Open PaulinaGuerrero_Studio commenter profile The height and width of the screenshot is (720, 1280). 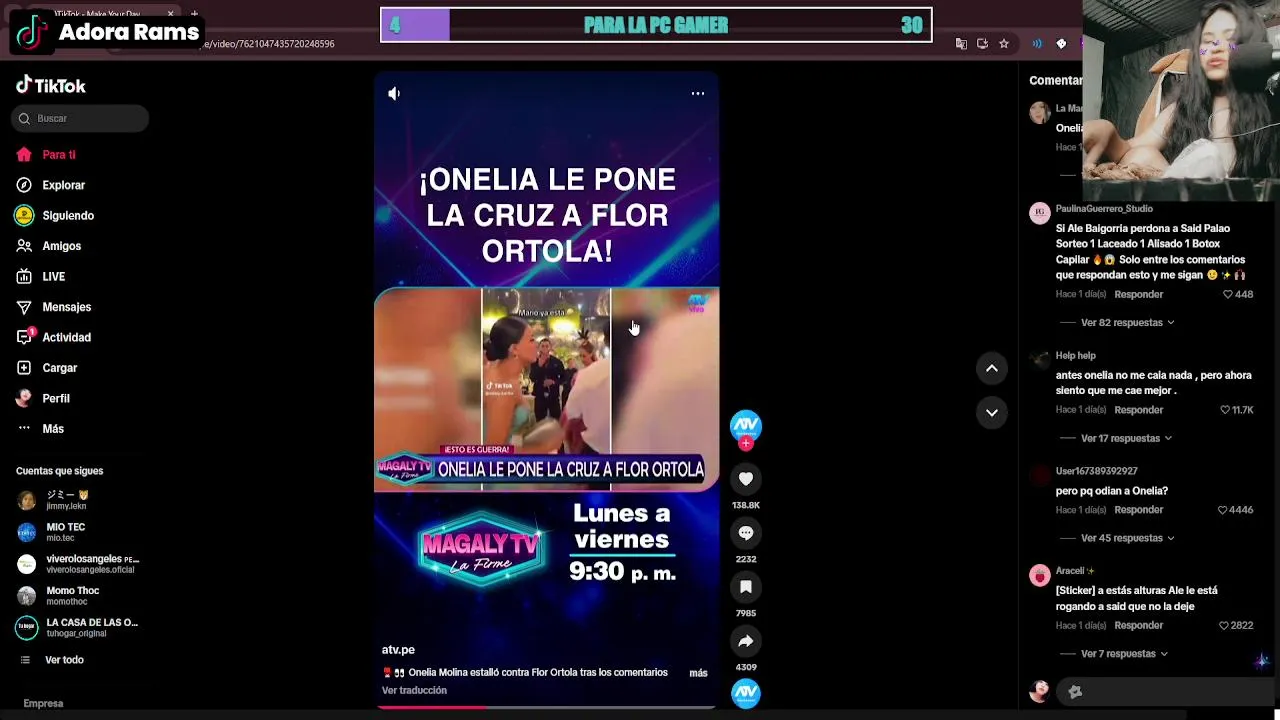tap(1104, 209)
